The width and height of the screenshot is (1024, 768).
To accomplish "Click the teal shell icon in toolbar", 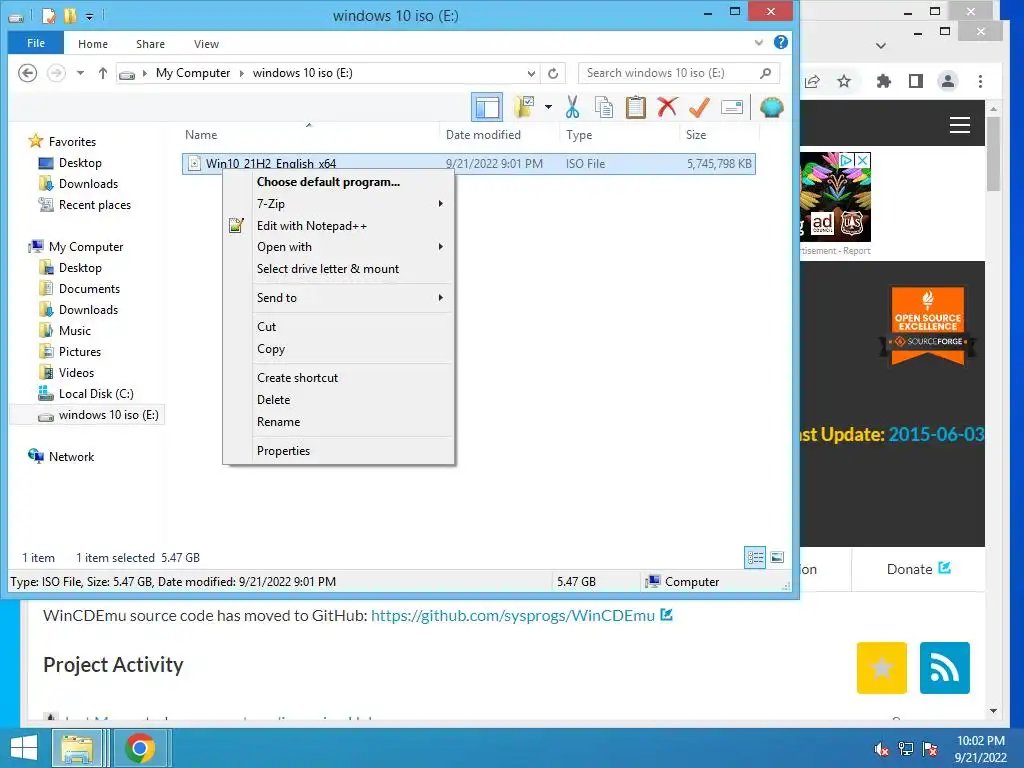I will click(x=771, y=107).
